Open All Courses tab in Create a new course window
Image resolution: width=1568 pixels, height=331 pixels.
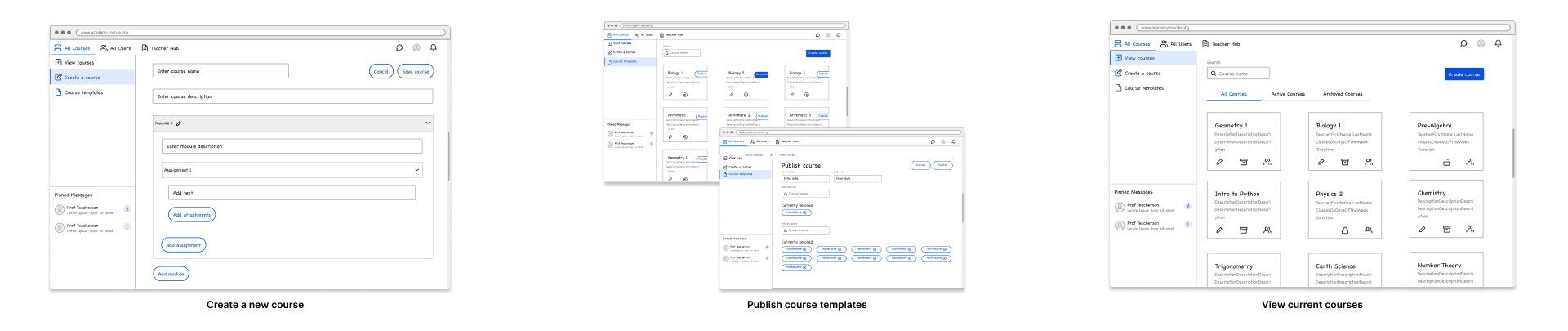72,48
